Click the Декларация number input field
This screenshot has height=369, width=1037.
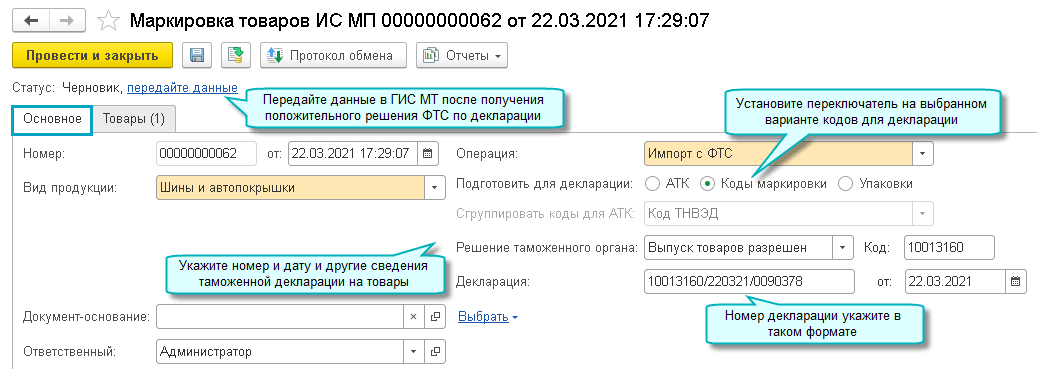[x=749, y=281]
